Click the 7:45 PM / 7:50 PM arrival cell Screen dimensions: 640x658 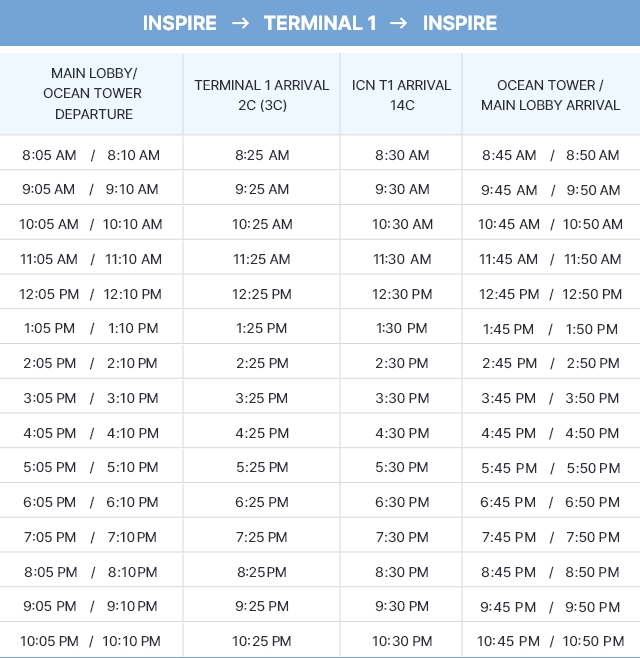tap(550, 537)
